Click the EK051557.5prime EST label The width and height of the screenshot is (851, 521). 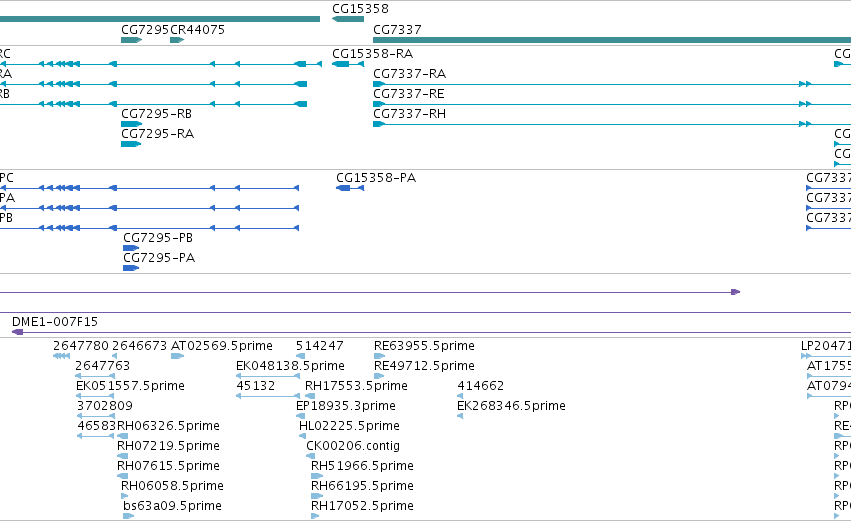pyautogui.click(x=130, y=386)
